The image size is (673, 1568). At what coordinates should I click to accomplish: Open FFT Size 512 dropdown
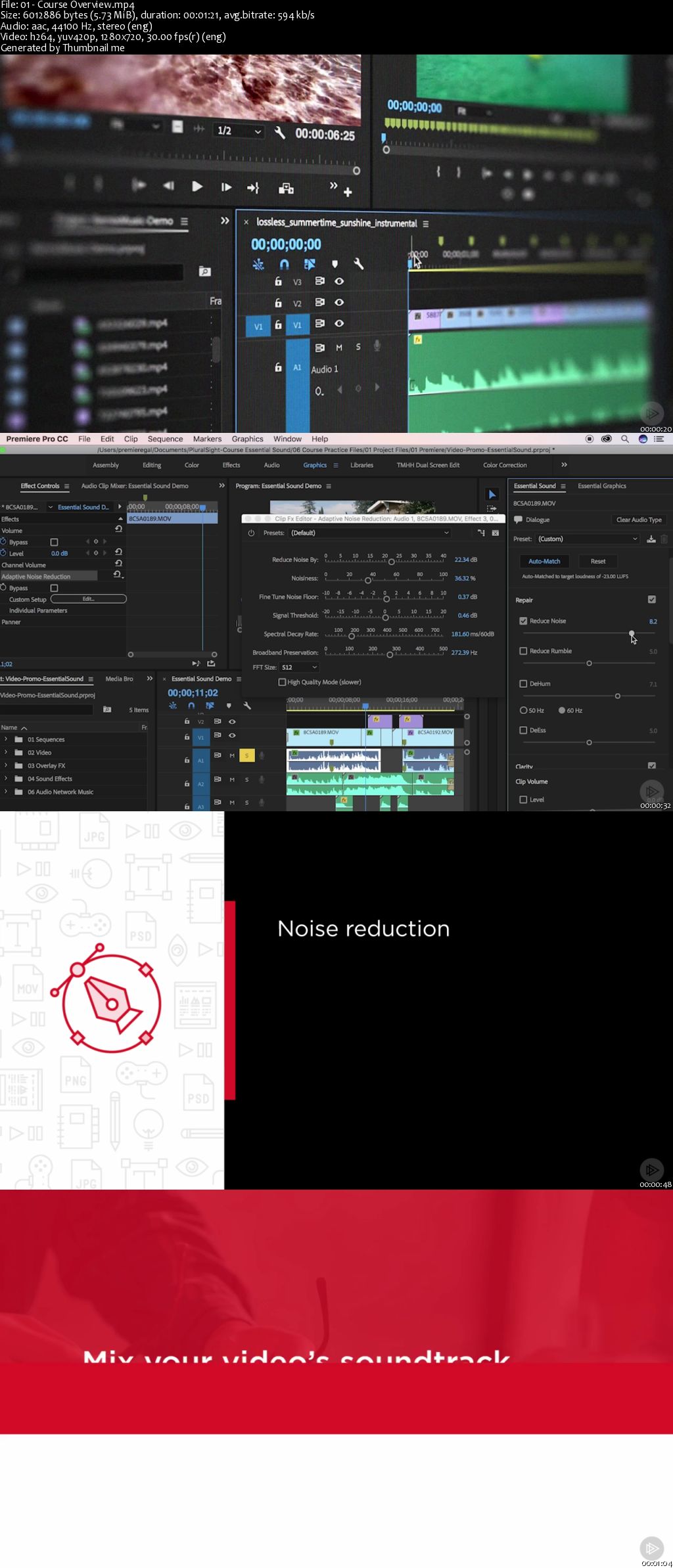tap(300, 667)
